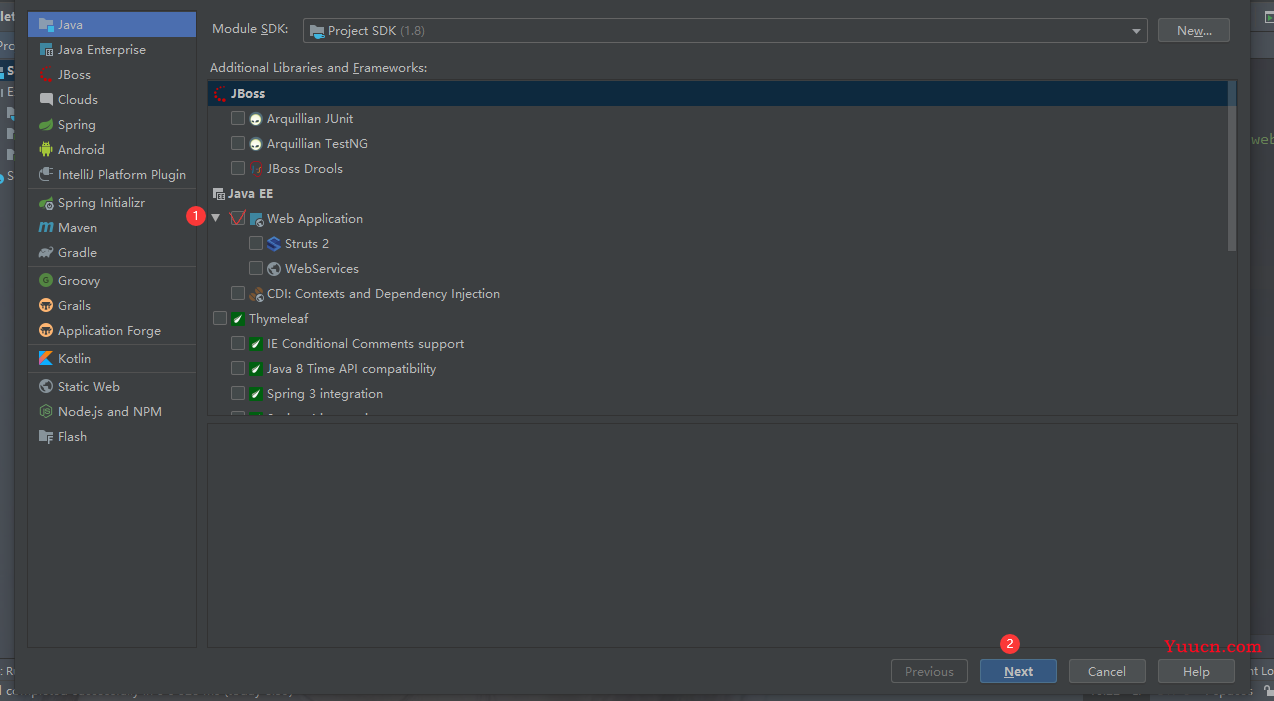This screenshot has width=1274, height=701.
Task: Enable Java 8 Time API compatibility checkbox
Action: 238,368
